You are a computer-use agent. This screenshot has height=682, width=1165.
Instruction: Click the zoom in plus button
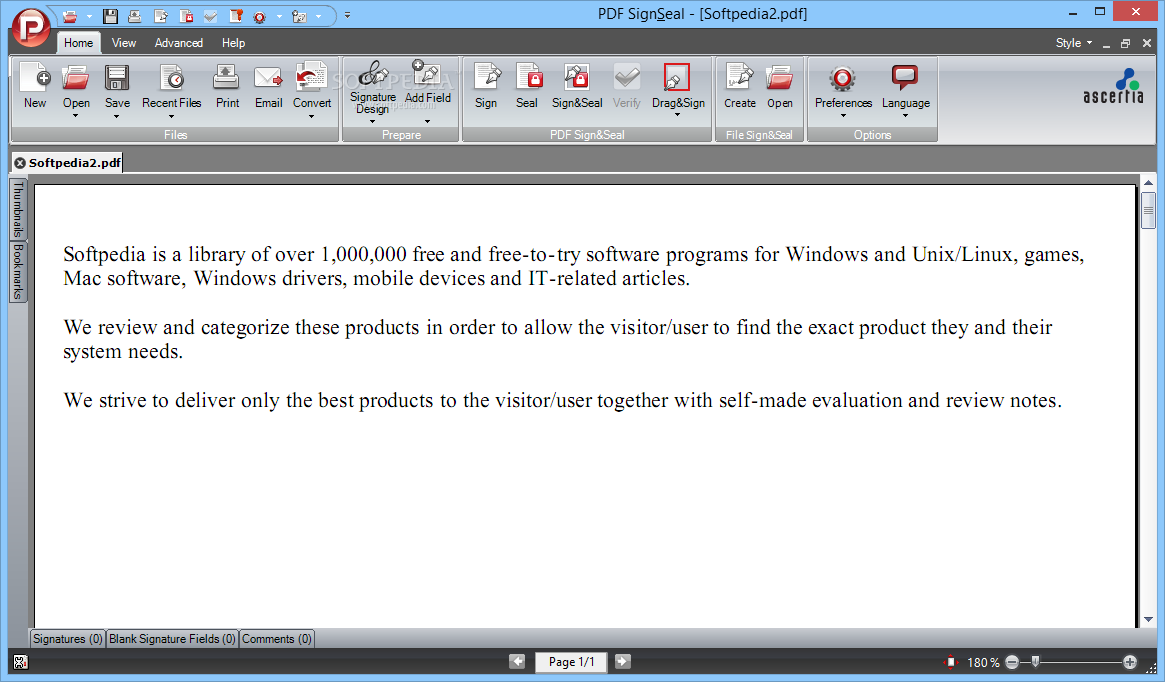[x=1130, y=662]
